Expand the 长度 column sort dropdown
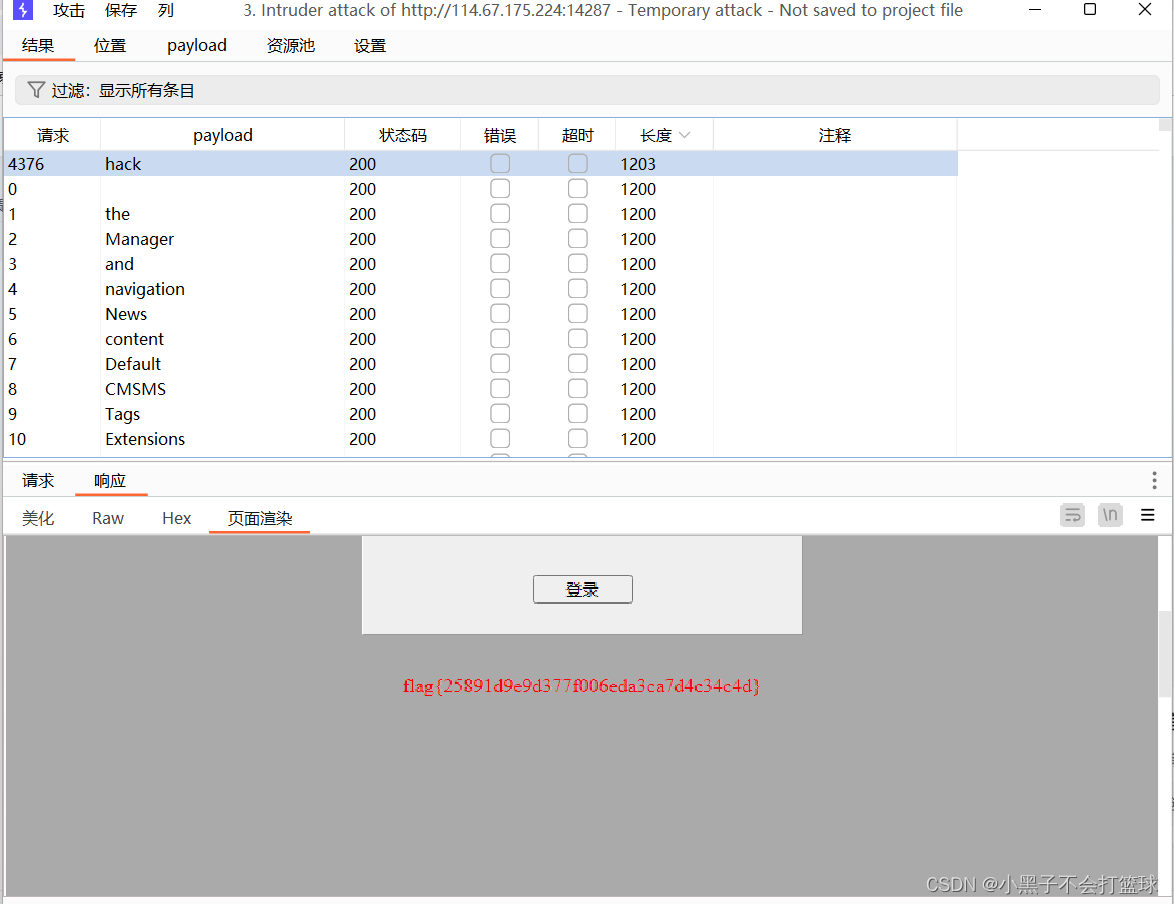The image size is (1174, 904). pos(687,134)
